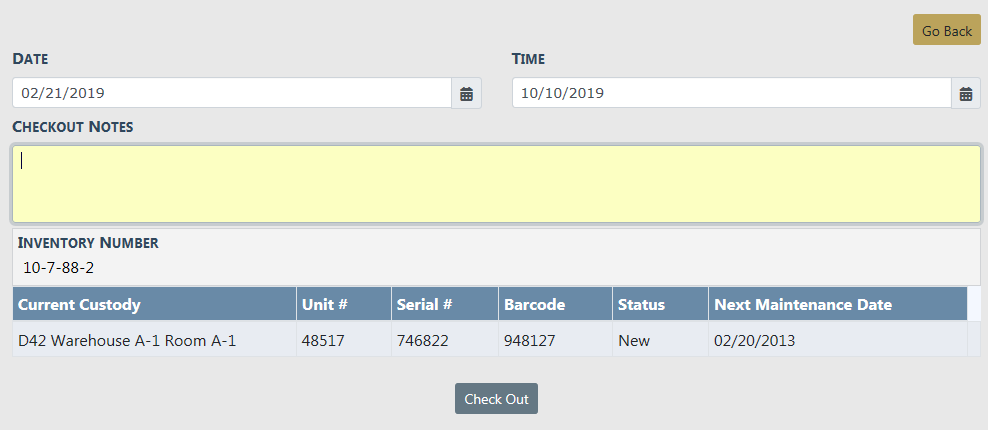Click the serial number 746822 cell

pyautogui.click(x=423, y=340)
